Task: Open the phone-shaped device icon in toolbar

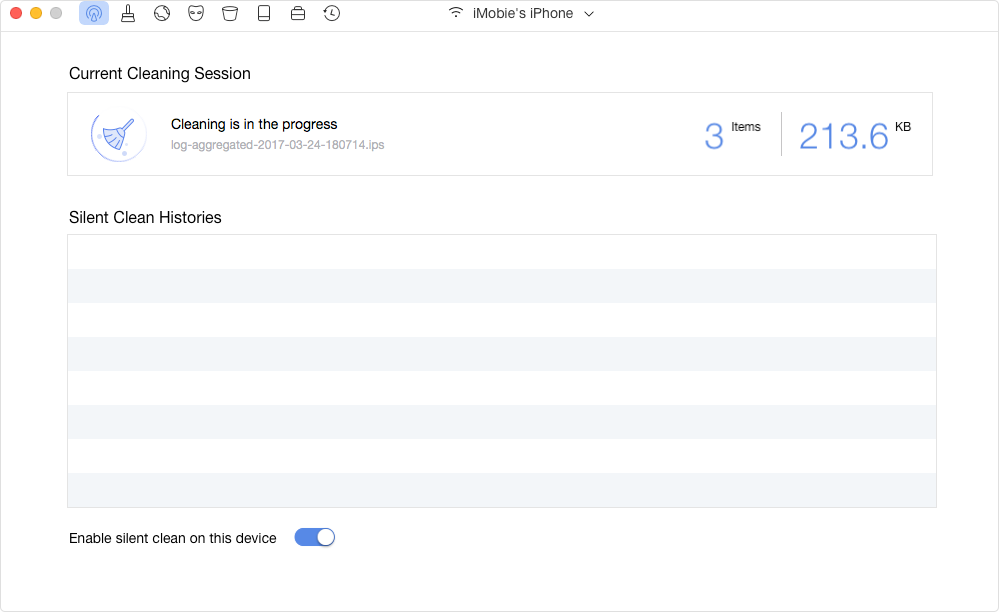Action: click(x=264, y=14)
